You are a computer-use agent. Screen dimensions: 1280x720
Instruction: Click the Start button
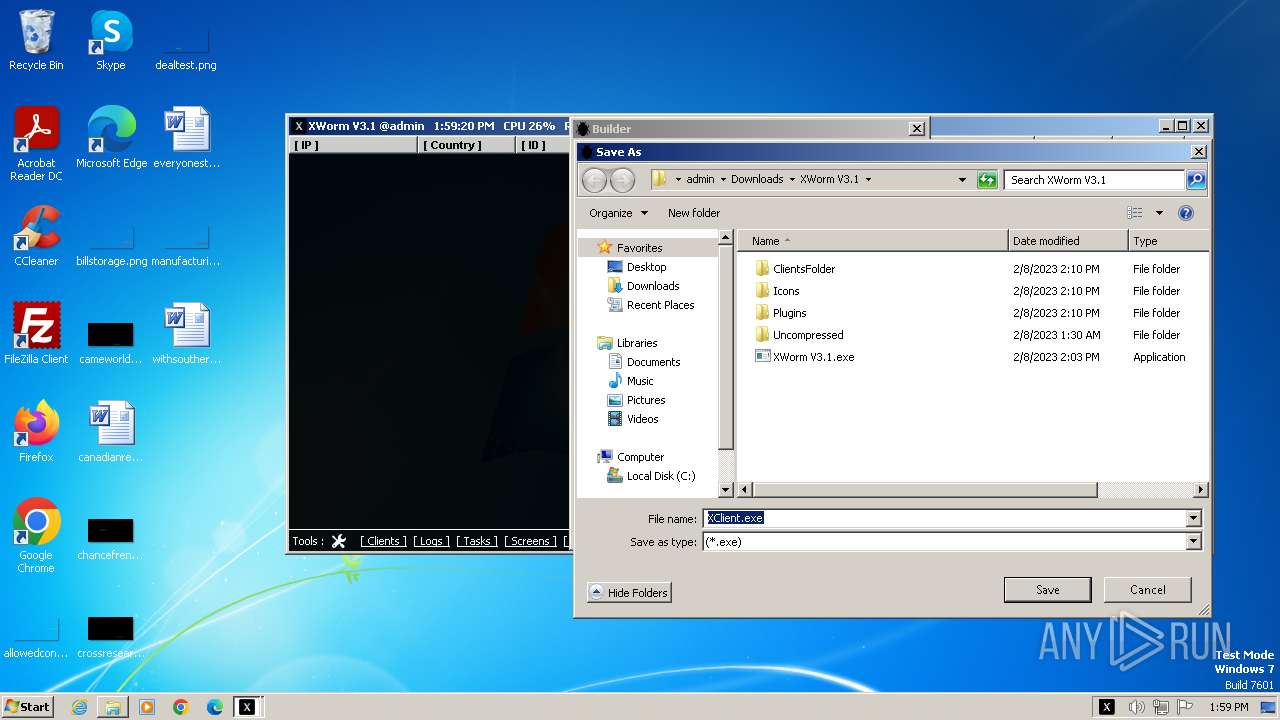coord(27,707)
